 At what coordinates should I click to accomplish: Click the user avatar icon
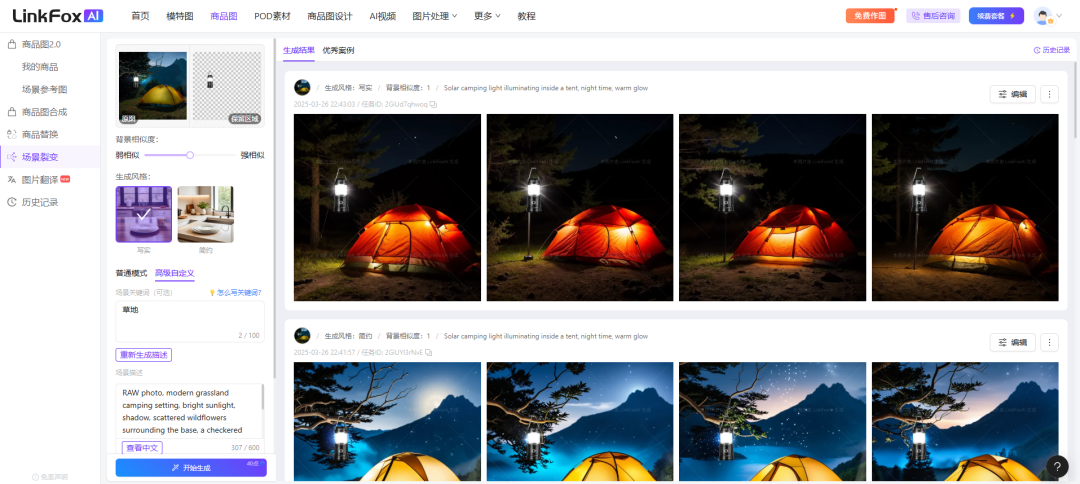coord(1043,17)
